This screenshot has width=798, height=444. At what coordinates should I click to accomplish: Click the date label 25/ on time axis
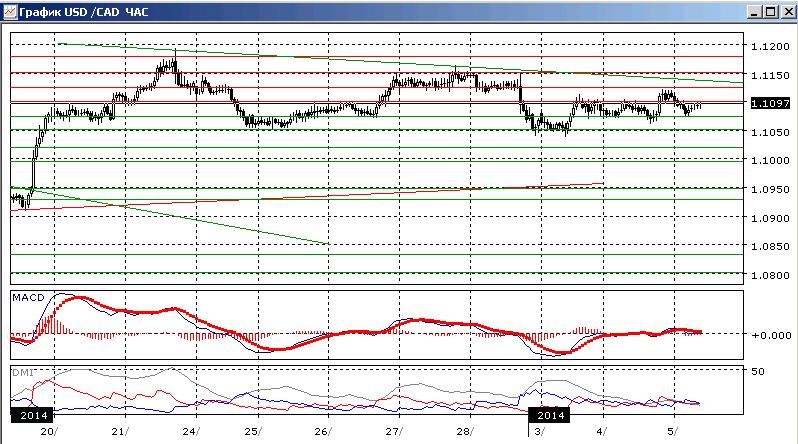253,432
